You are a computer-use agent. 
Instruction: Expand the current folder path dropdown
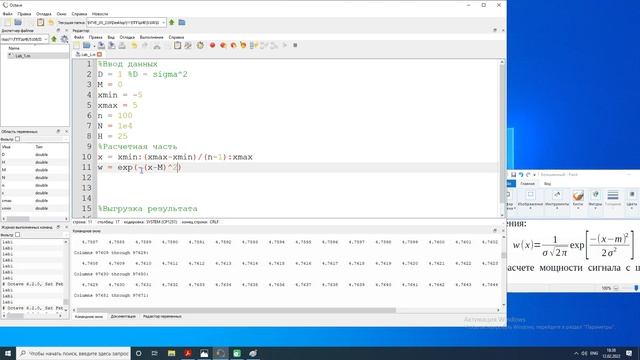163,22
